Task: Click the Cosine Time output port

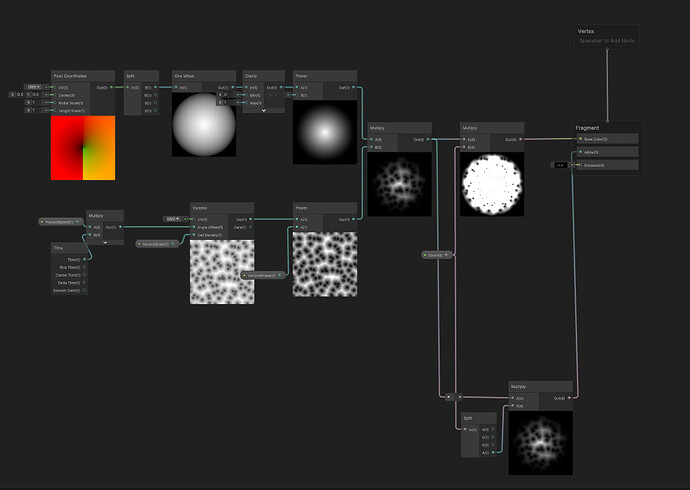Action: point(84,275)
